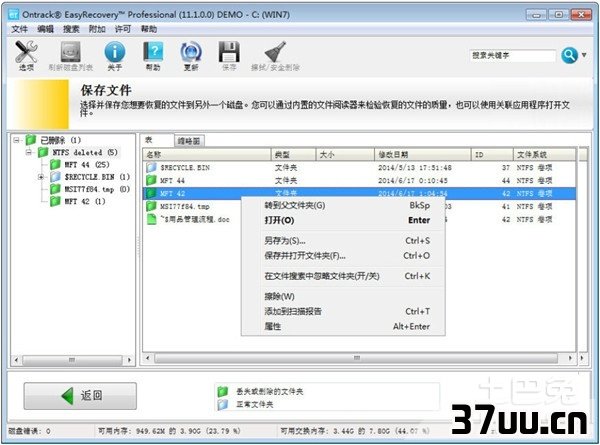Screen dimensions: 600x445
Task: Click the 更新 update icon
Action: pyautogui.click(x=191, y=52)
